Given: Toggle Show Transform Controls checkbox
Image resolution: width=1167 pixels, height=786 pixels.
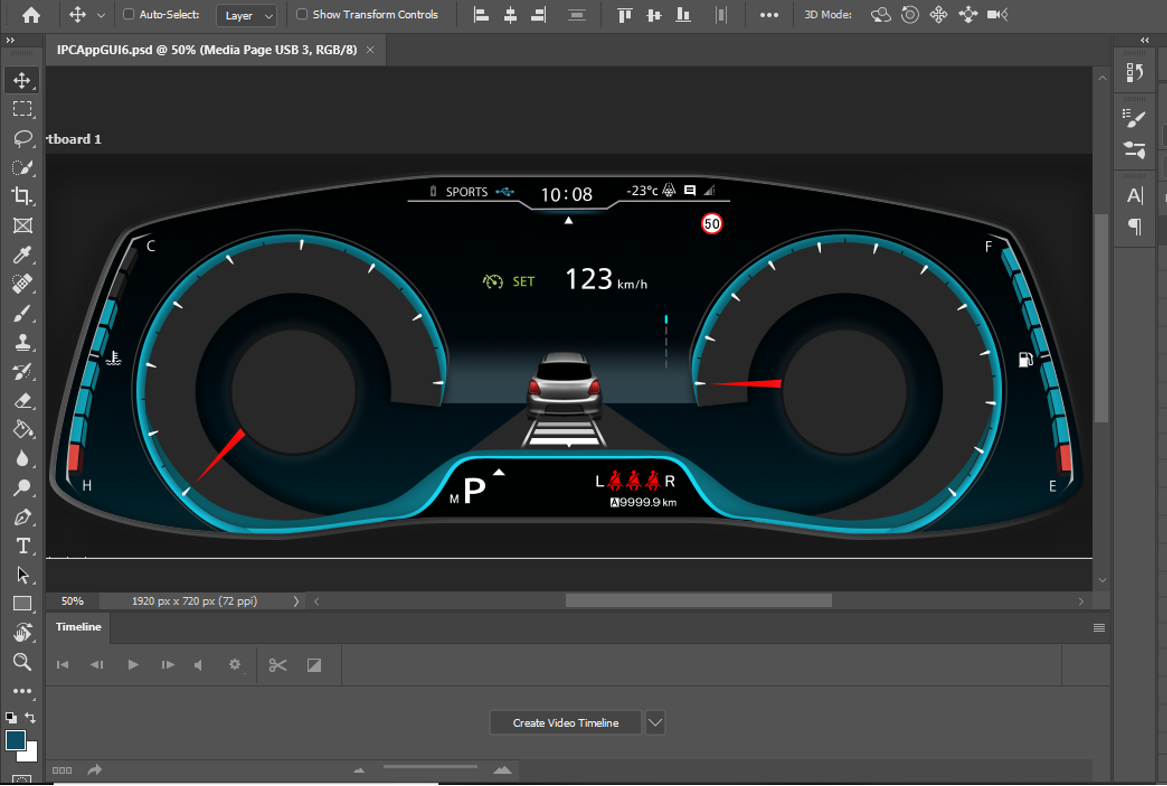Looking at the screenshot, I should click(x=301, y=14).
